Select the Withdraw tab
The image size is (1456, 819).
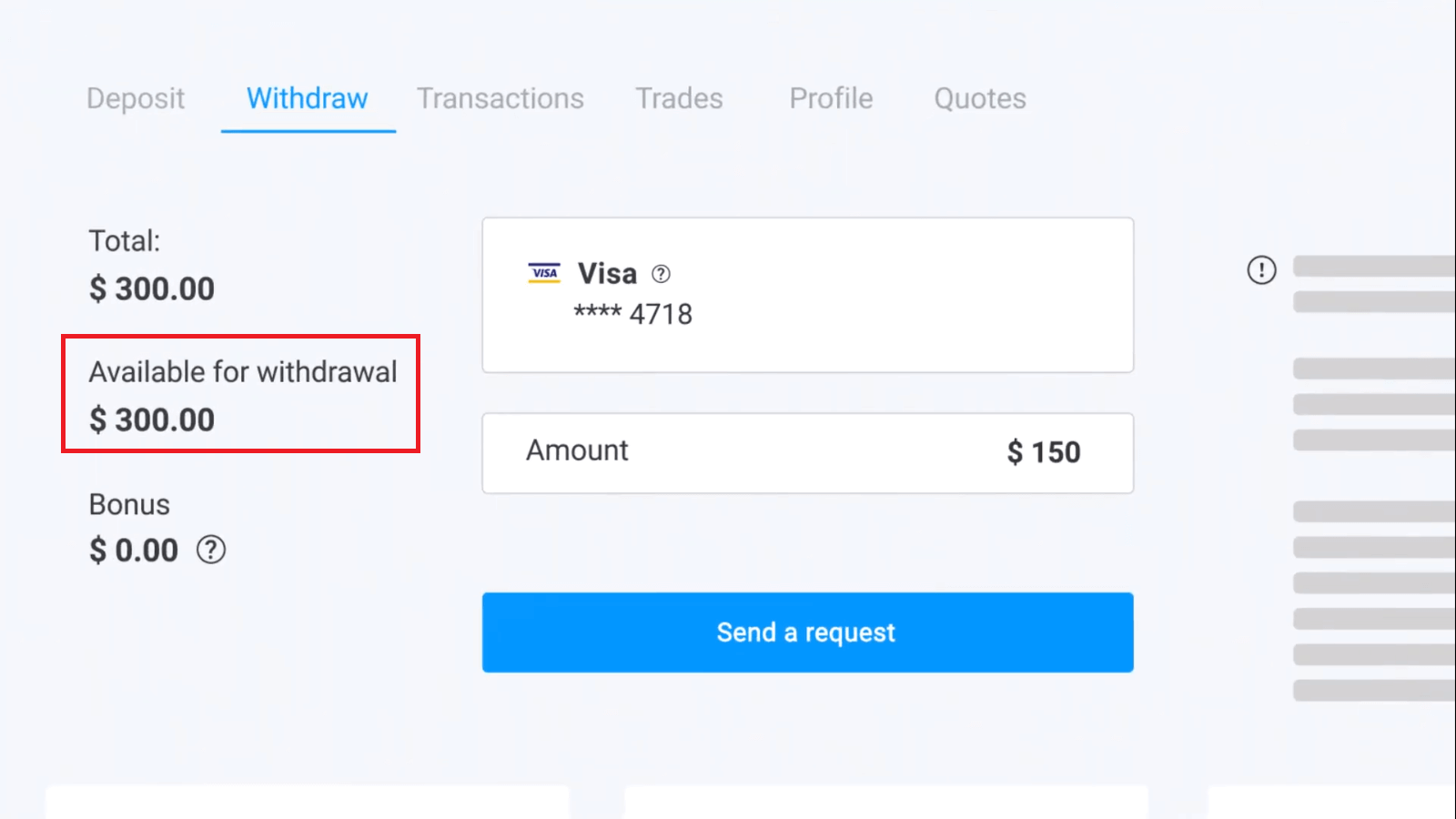307,98
